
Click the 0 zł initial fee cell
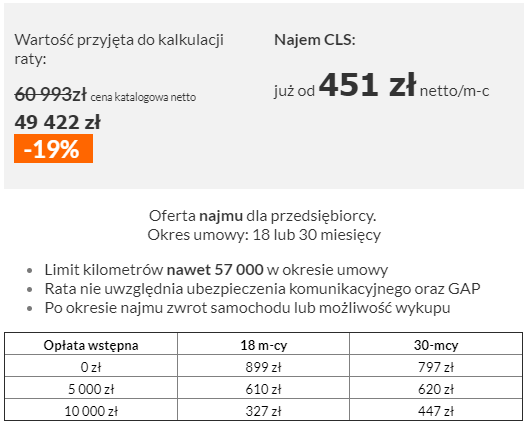pos(91,367)
